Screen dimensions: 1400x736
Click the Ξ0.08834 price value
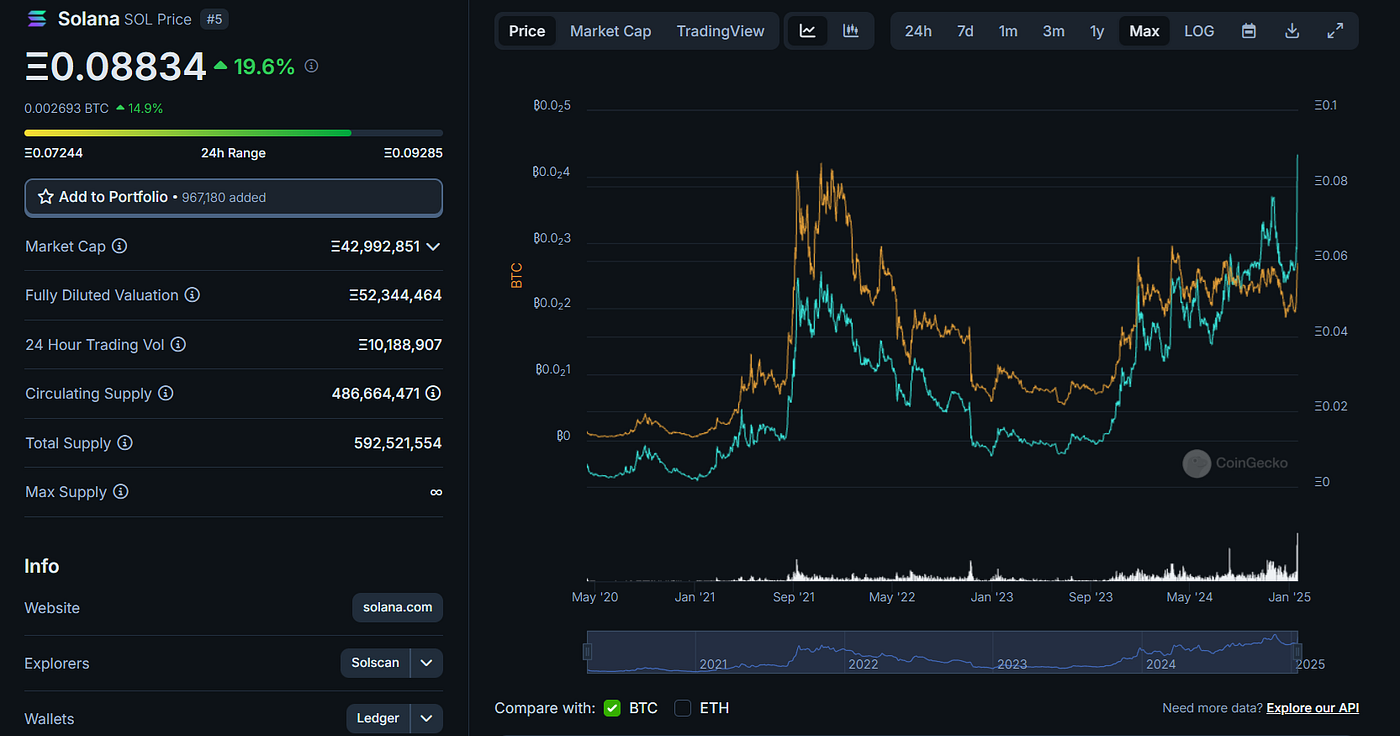point(115,66)
